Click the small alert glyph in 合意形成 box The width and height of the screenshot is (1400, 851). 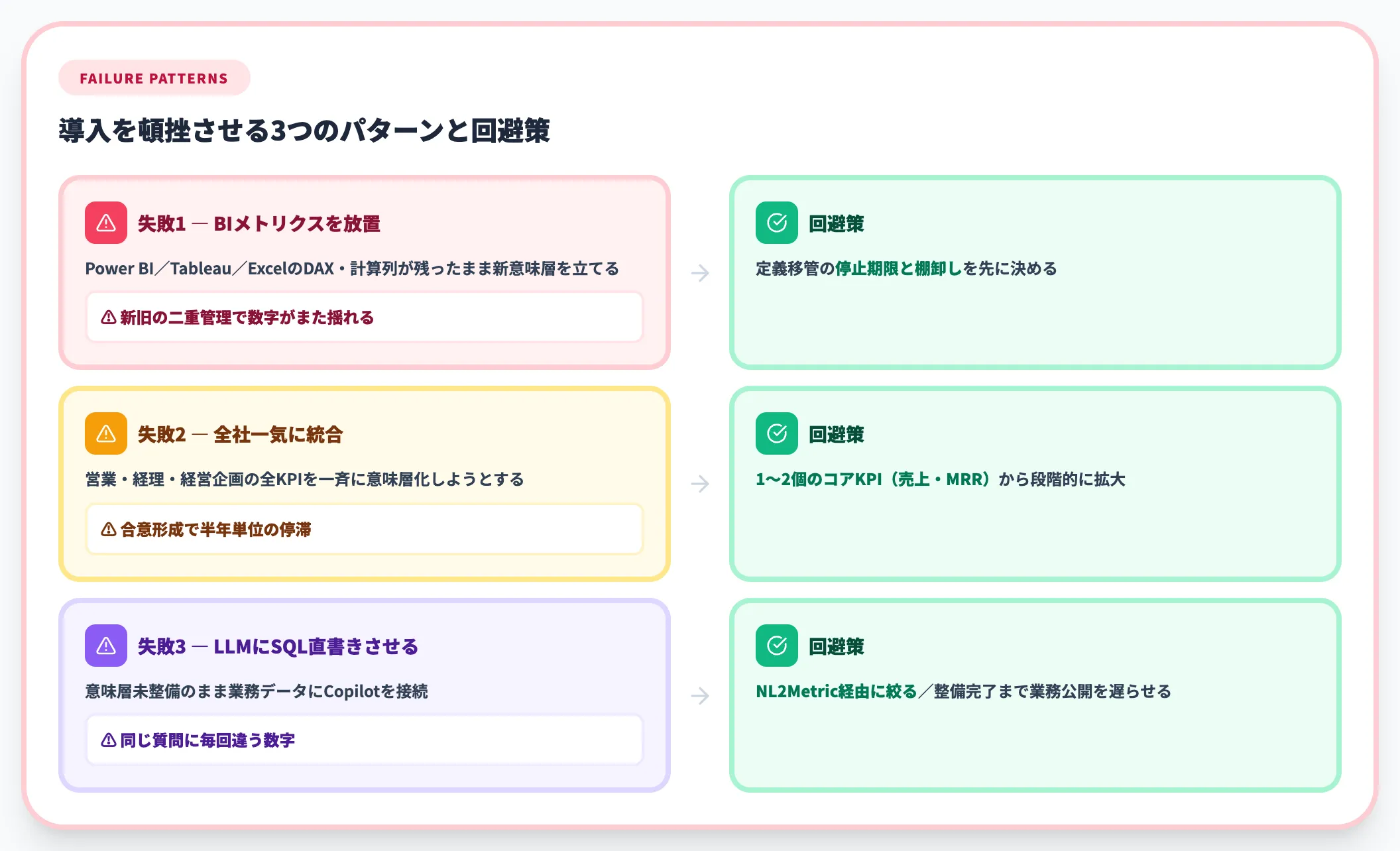pyautogui.click(x=107, y=530)
